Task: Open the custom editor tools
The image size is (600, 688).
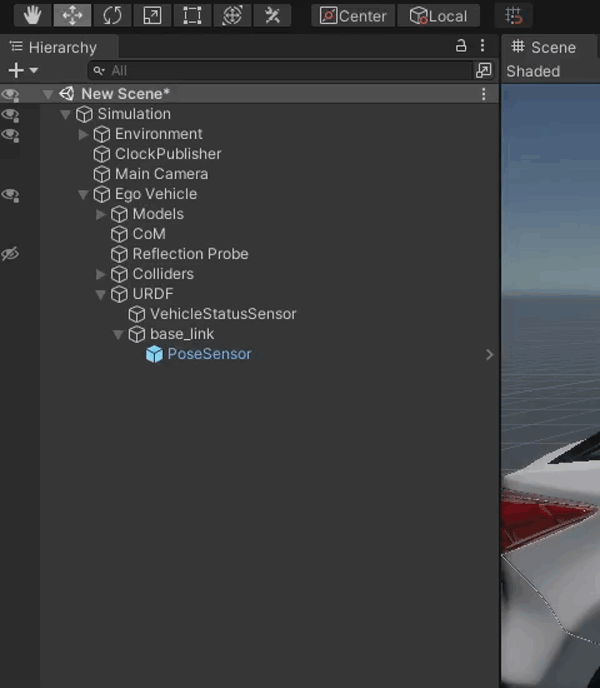Action: coord(272,16)
